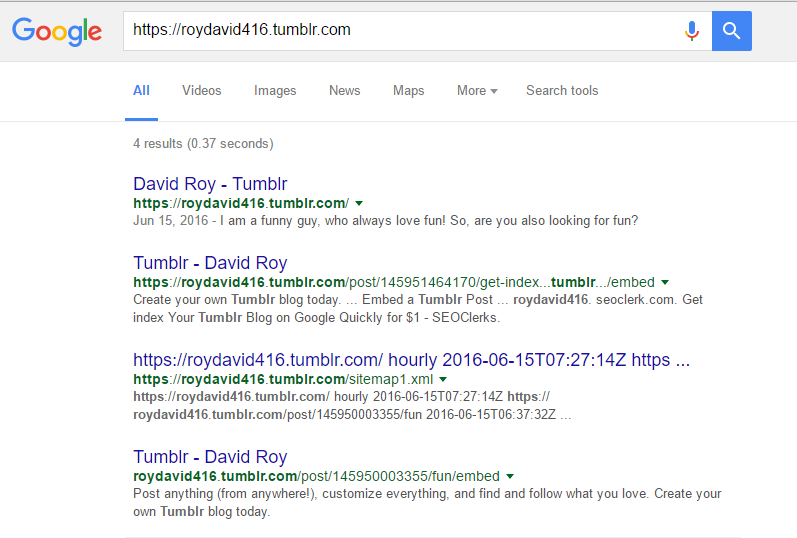Open Search tools options
The image size is (797, 538).
(x=562, y=91)
